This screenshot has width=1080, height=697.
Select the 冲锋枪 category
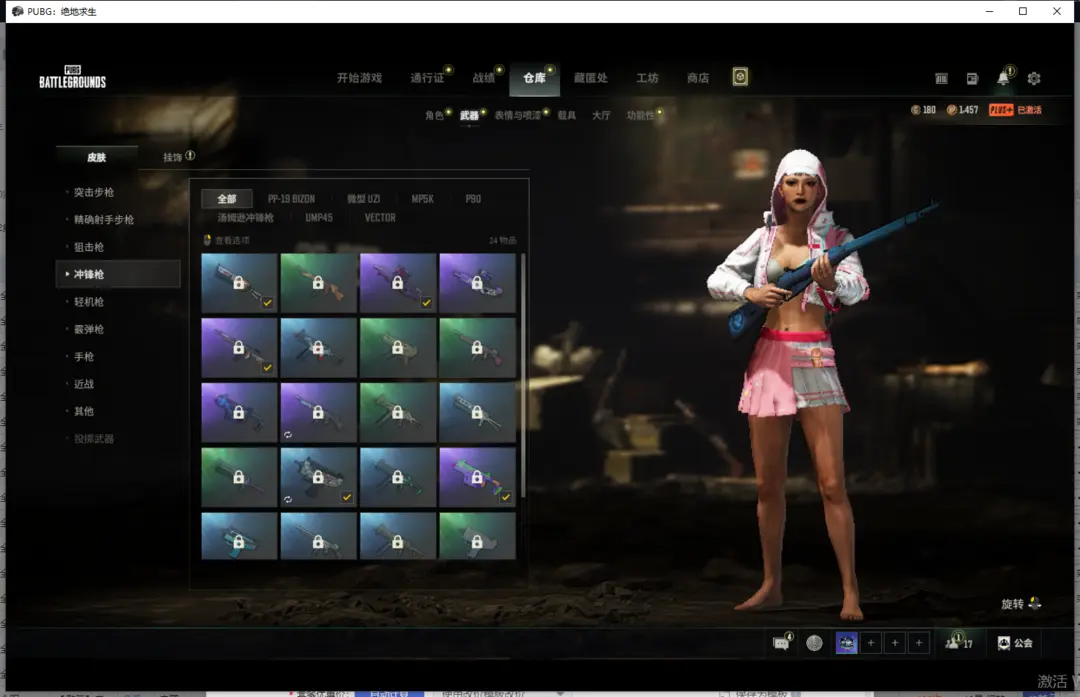pos(118,274)
